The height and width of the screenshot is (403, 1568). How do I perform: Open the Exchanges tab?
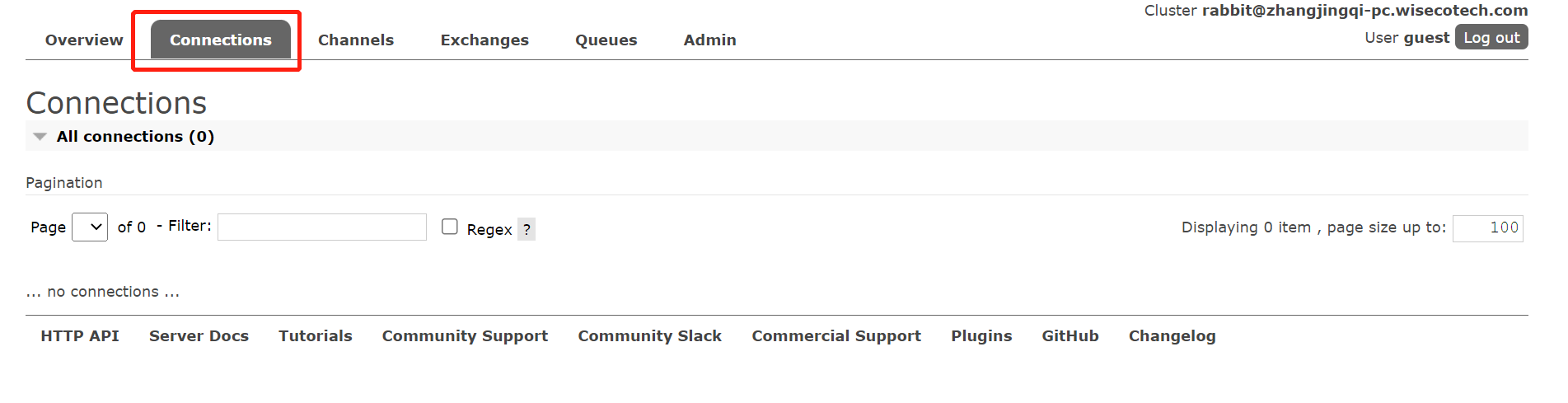click(x=484, y=40)
